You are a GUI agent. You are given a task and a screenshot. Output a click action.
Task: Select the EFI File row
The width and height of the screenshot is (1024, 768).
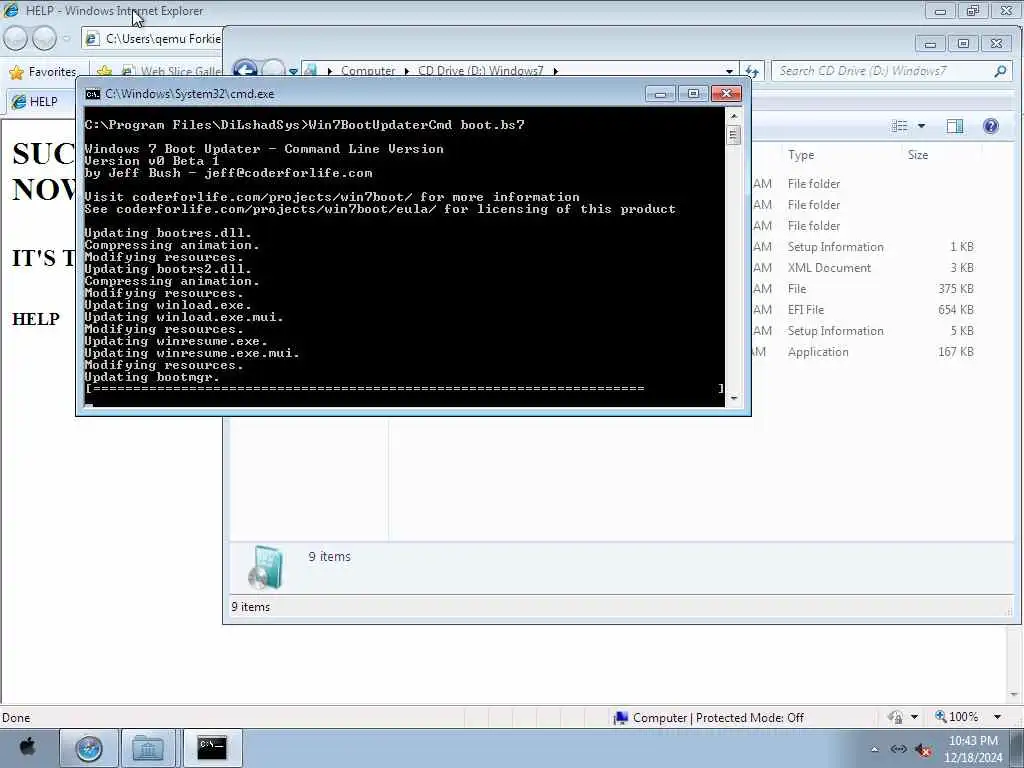pyautogui.click(x=862, y=310)
